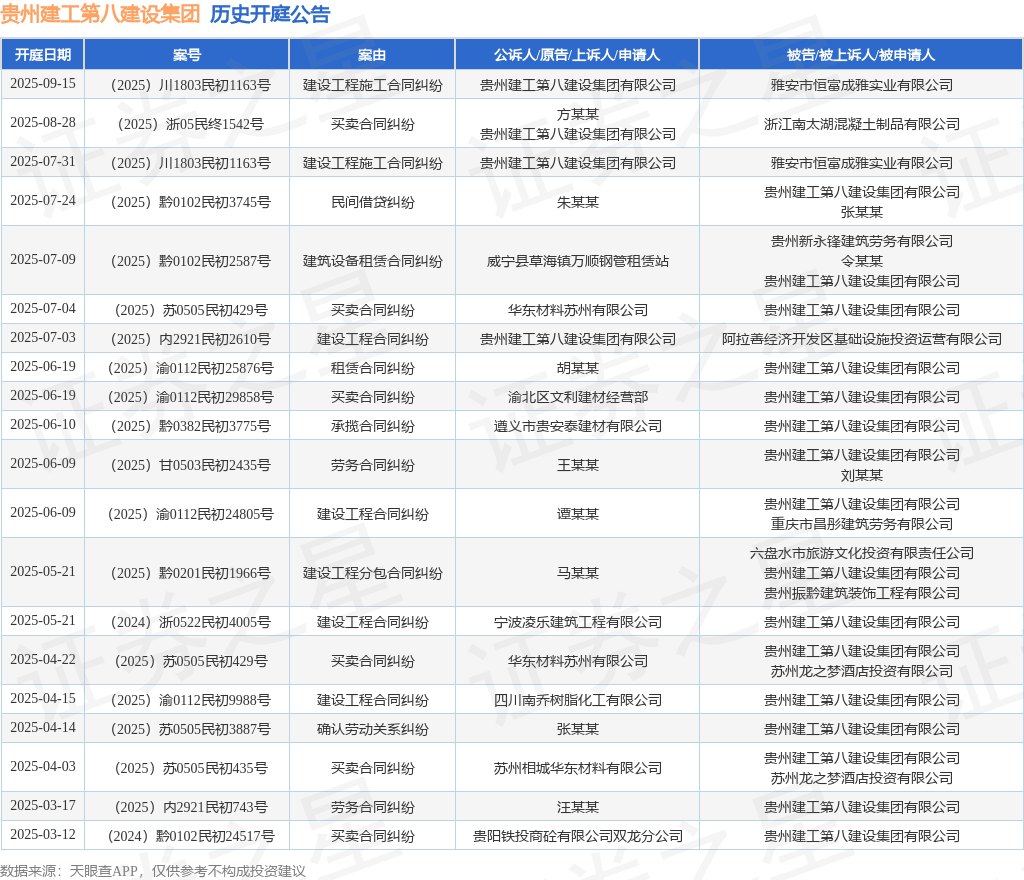Viewport: 1024px width, 880px height.
Task: Click the date 2025-09-15
Action: pyautogui.click(x=43, y=84)
